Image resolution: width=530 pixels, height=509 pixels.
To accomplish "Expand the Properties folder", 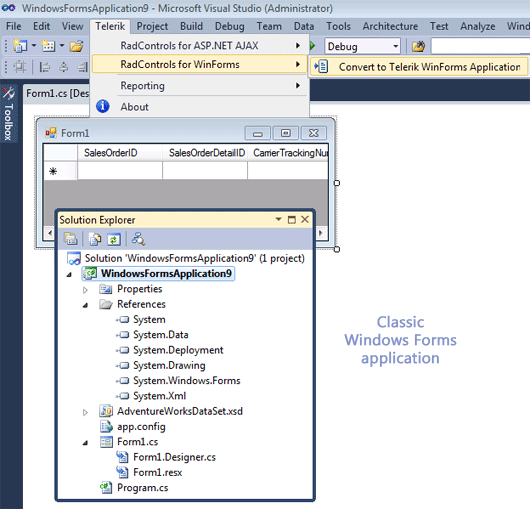I will (x=85, y=290).
